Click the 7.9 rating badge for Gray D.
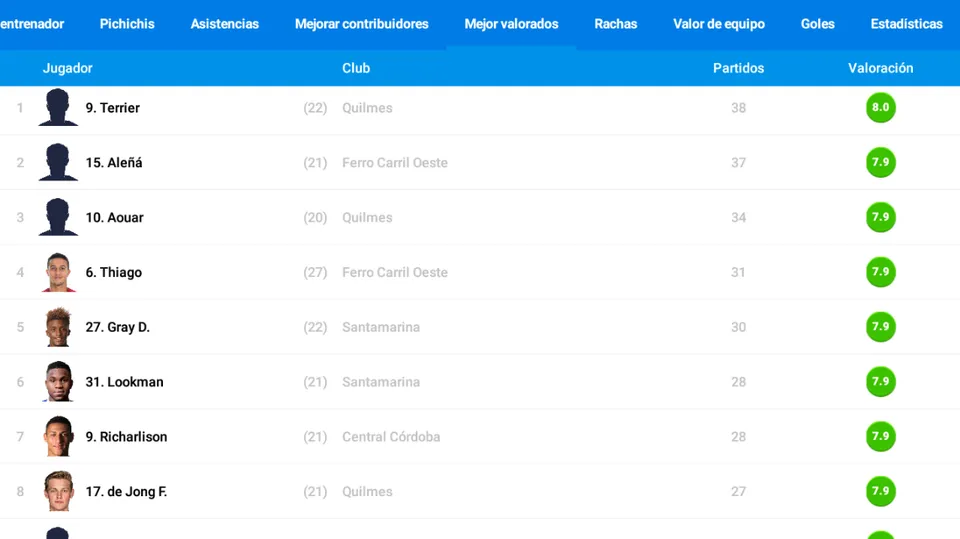Screen dimensions: 960x539 click(880, 326)
